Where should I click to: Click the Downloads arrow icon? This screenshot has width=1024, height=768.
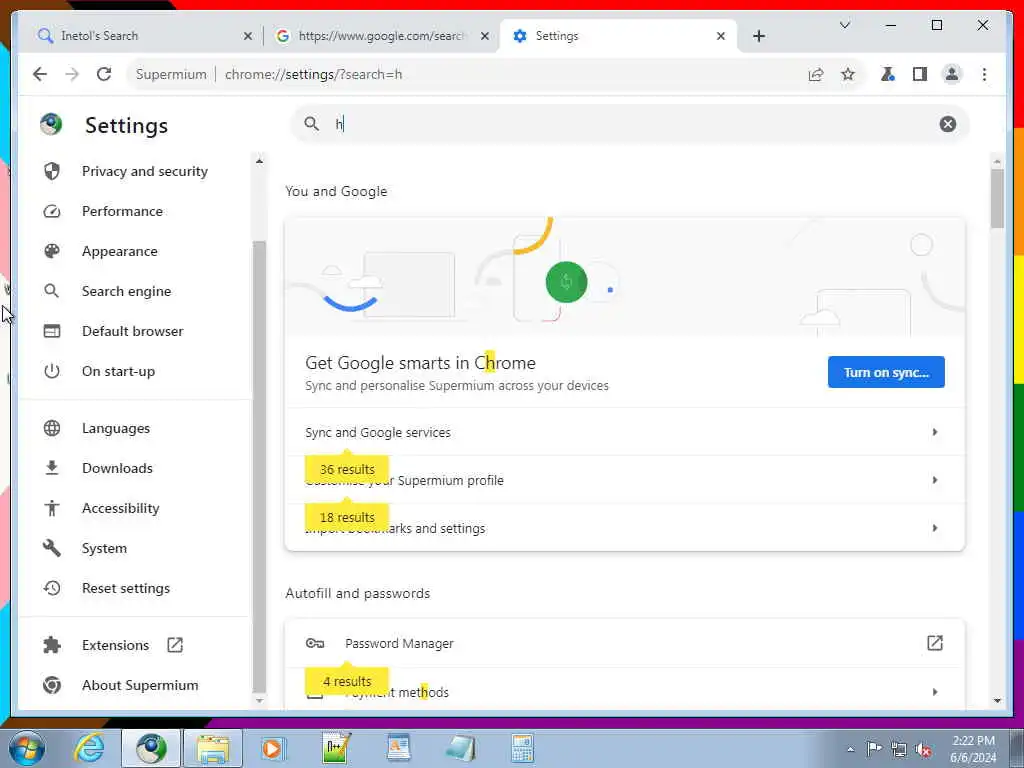[52, 468]
